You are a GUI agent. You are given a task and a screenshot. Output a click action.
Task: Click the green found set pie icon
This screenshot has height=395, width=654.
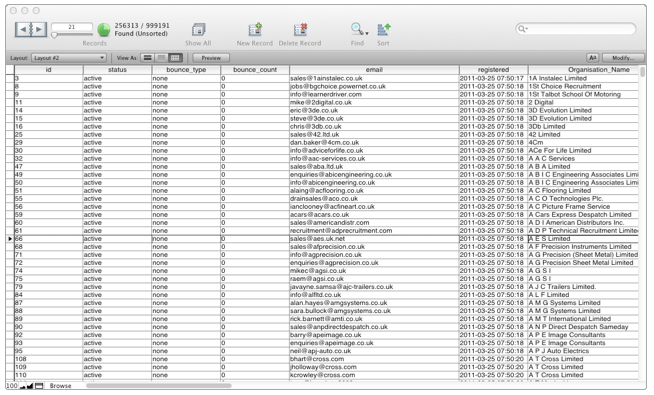tap(104, 30)
